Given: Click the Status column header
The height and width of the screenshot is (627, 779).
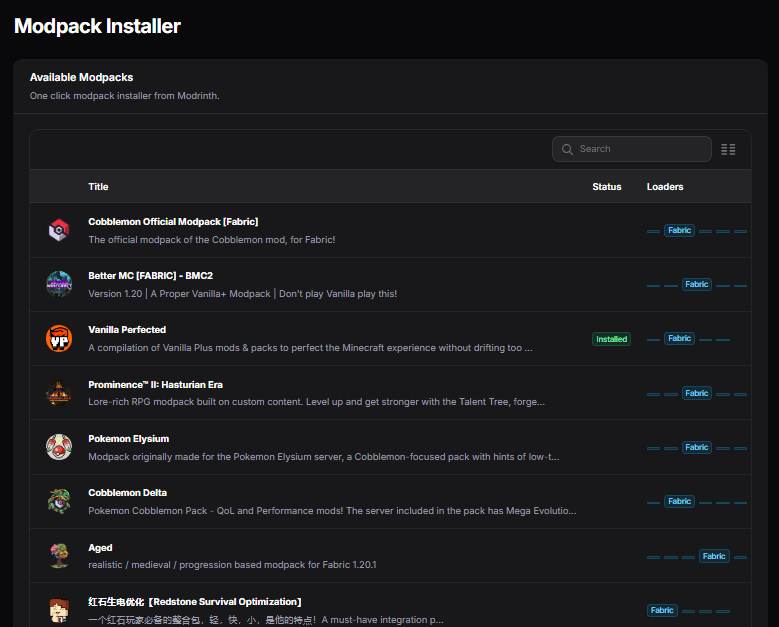Looking at the screenshot, I should tap(607, 187).
